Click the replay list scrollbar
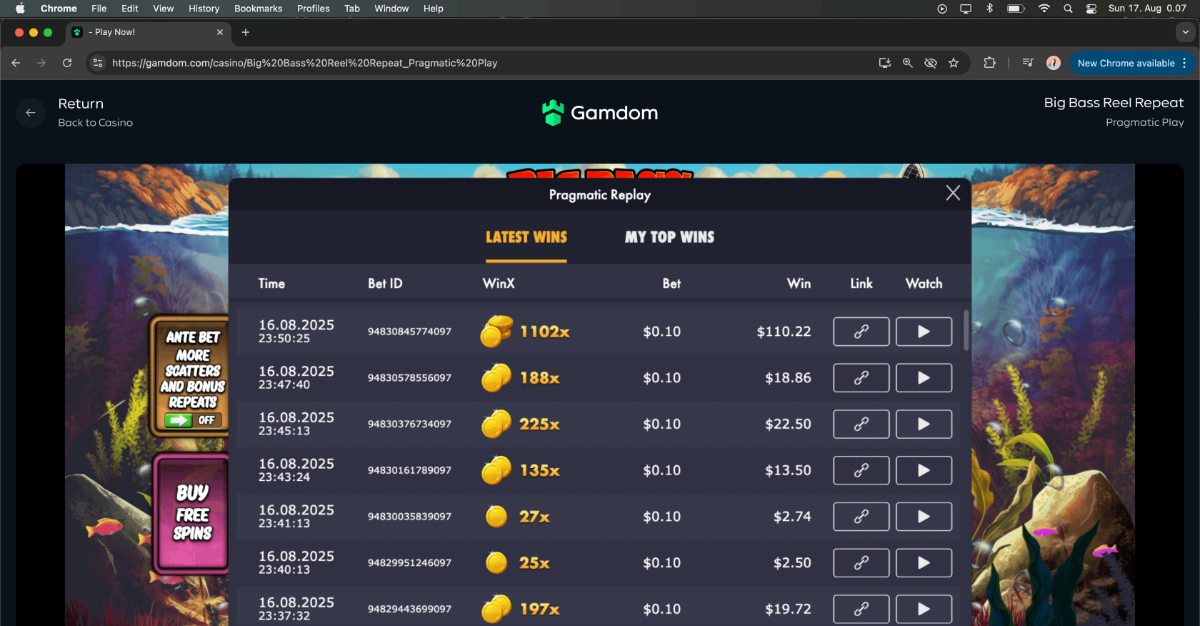 [966, 330]
